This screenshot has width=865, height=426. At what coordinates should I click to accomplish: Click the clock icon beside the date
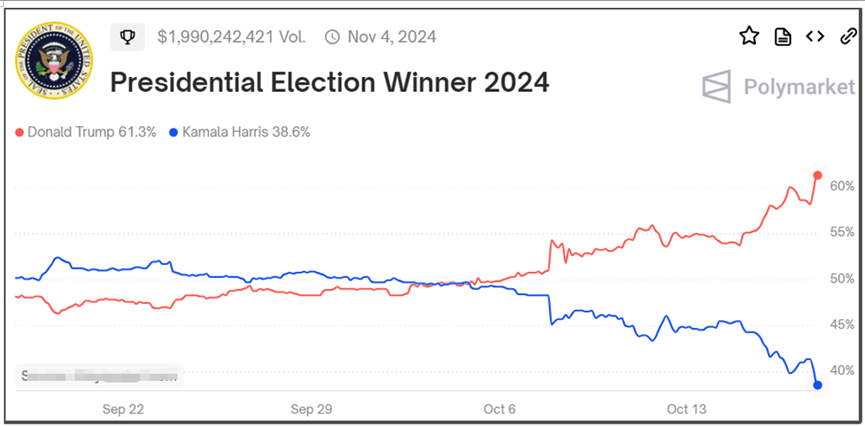click(332, 37)
